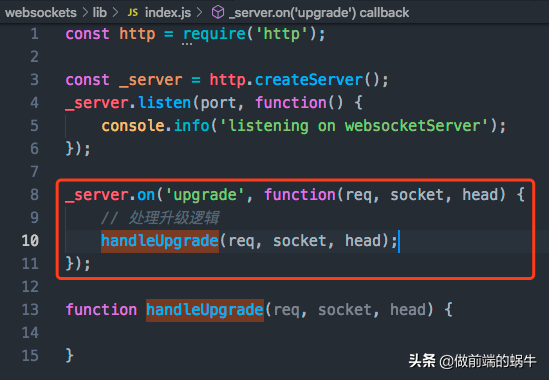
Task: Click line number 13 in the gutter
Action: [30, 310]
